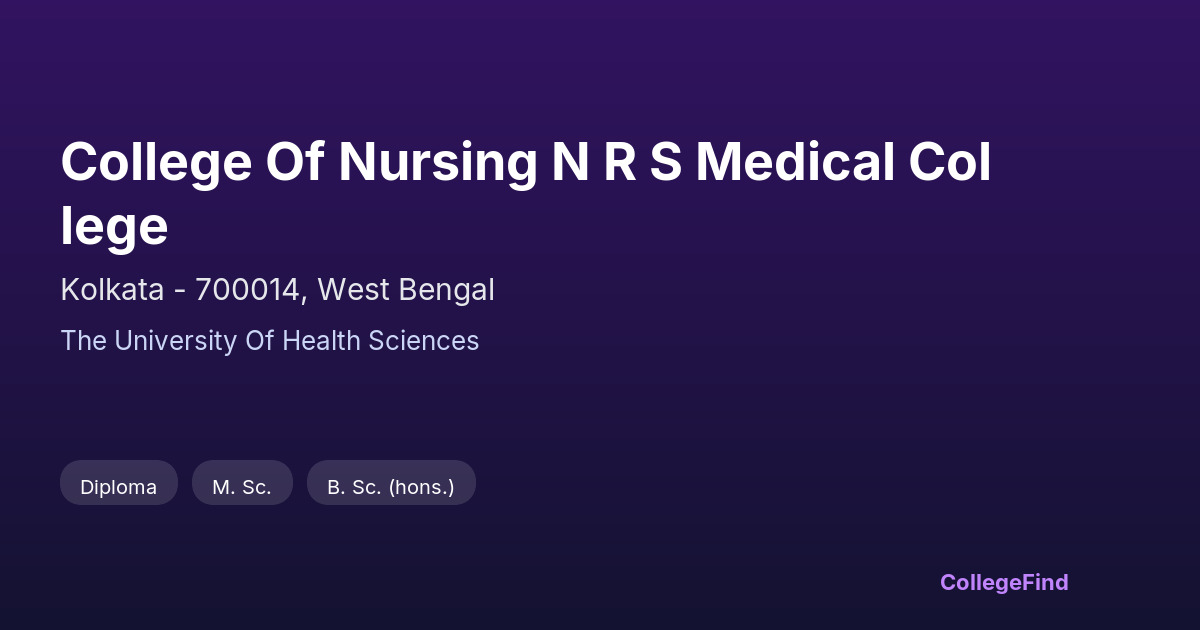Click the word 'The' starting the affiliation line
1200x630 pixels.
[84, 341]
